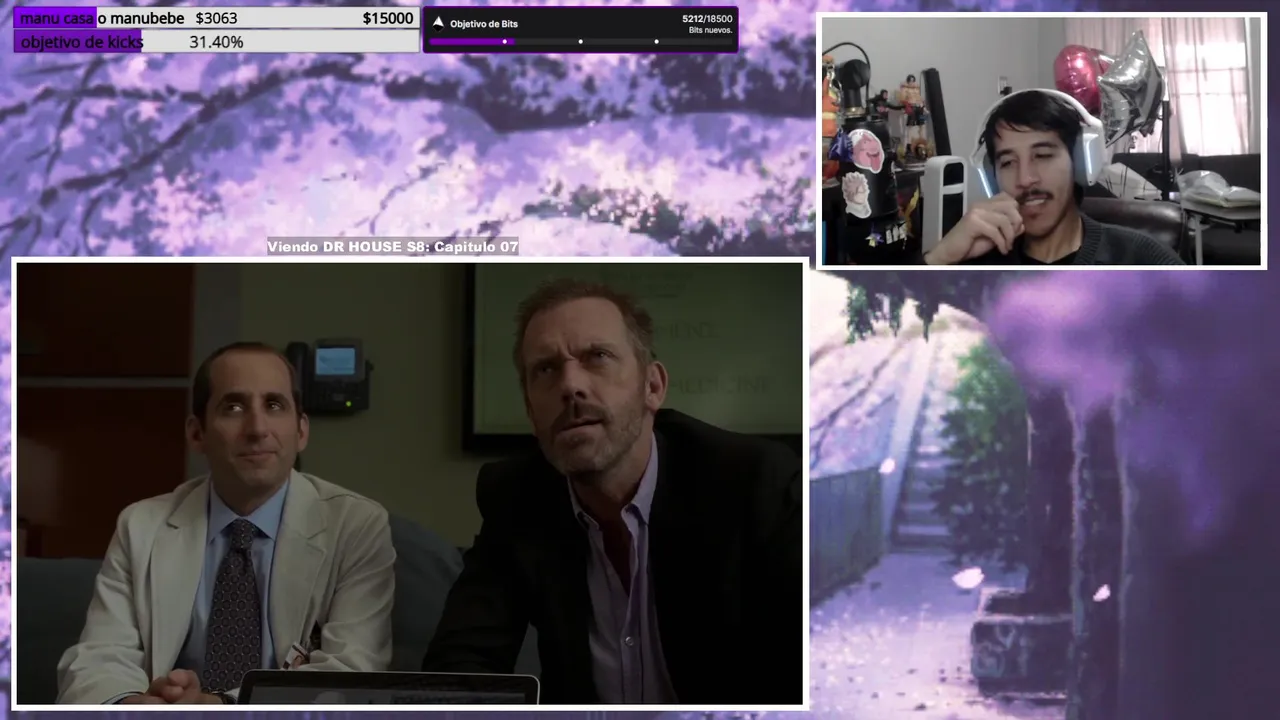Click the Dr House video frame
This screenshot has width=1280, height=720.
[x=410, y=483]
